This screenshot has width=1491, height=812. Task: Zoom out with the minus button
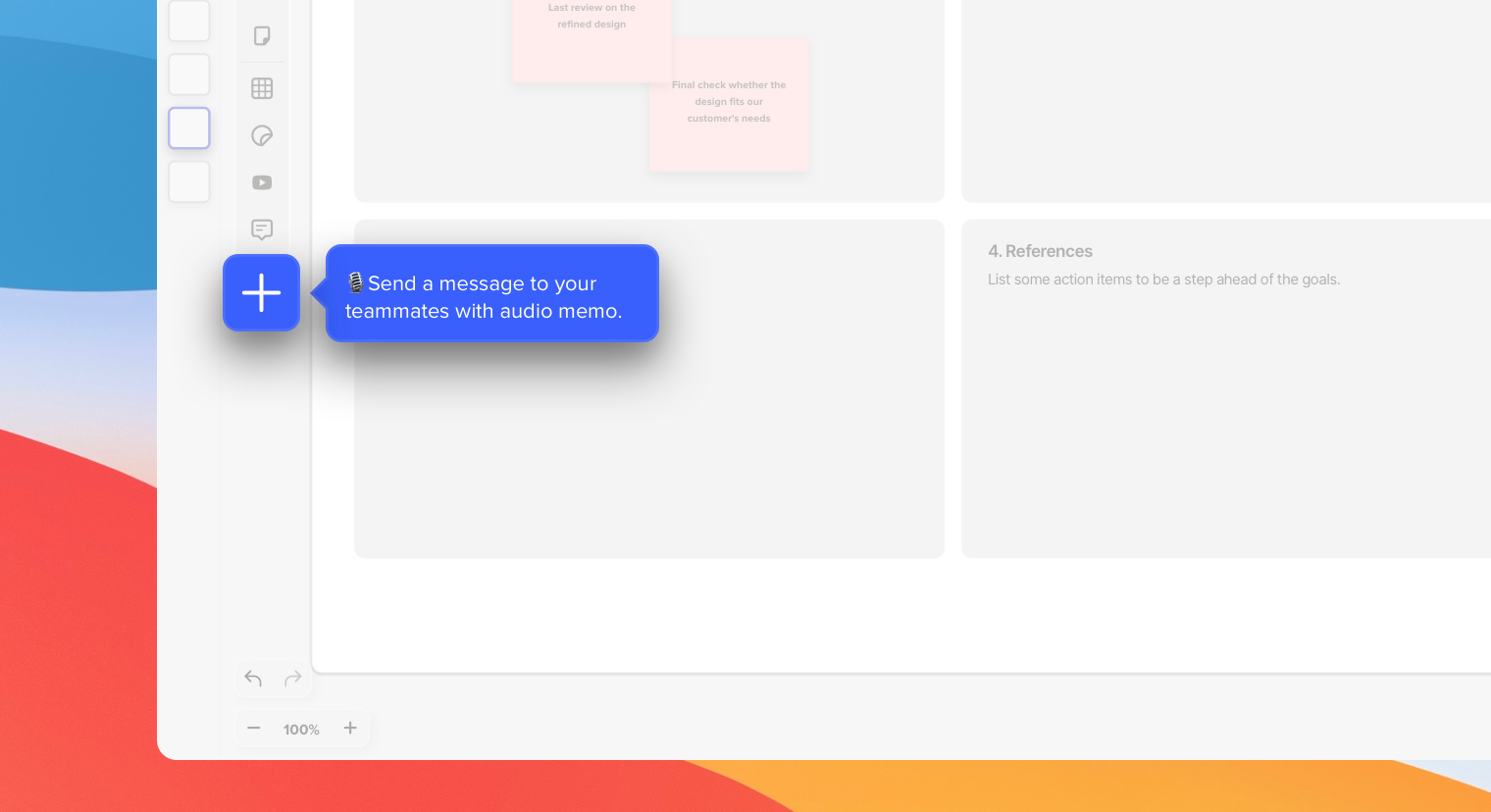254,728
